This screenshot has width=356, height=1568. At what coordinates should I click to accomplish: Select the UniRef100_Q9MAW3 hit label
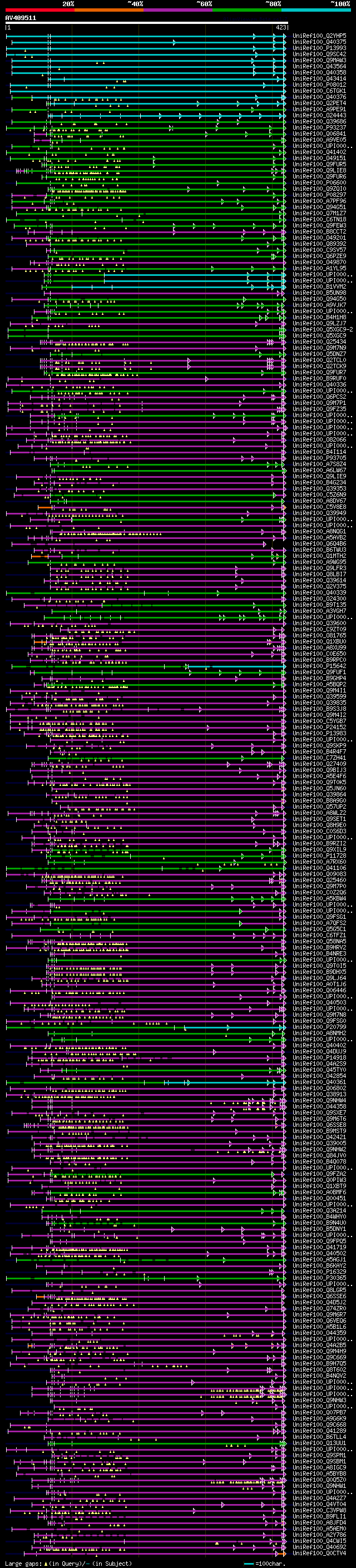(x=319, y=61)
